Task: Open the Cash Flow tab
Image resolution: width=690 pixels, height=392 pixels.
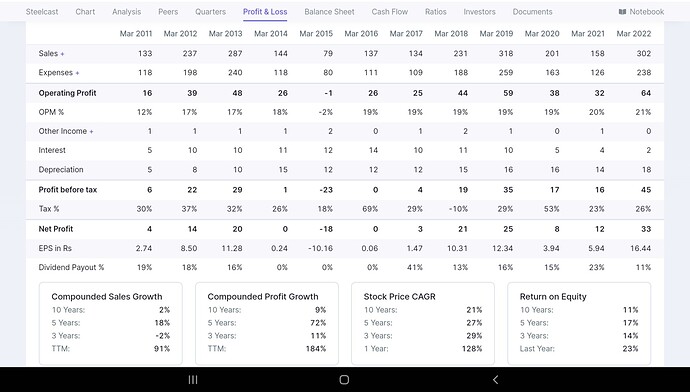Action: click(x=389, y=12)
